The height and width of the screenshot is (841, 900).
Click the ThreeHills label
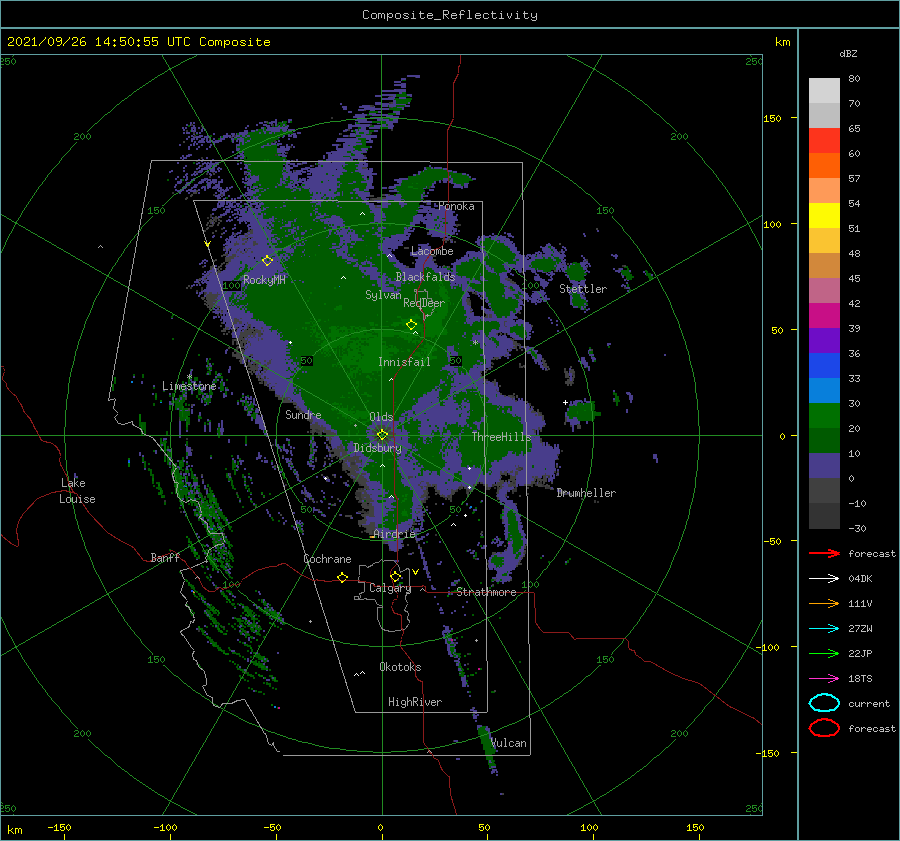501,437
